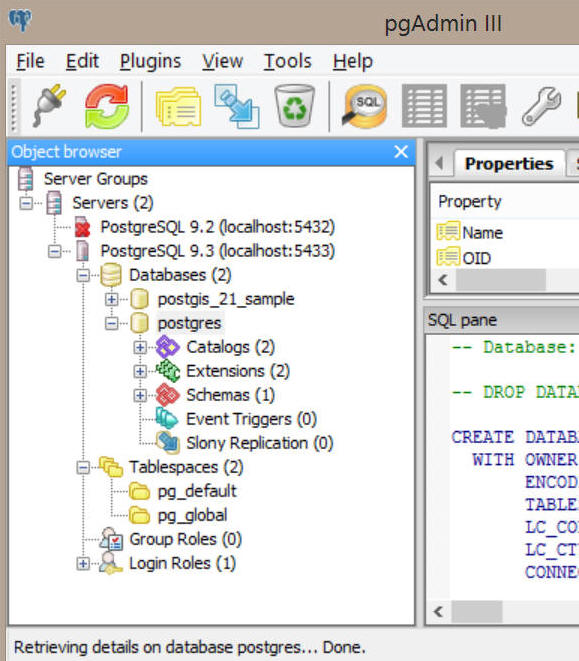
Task: Select the Server Groups root label
Action: coord(96,179)
